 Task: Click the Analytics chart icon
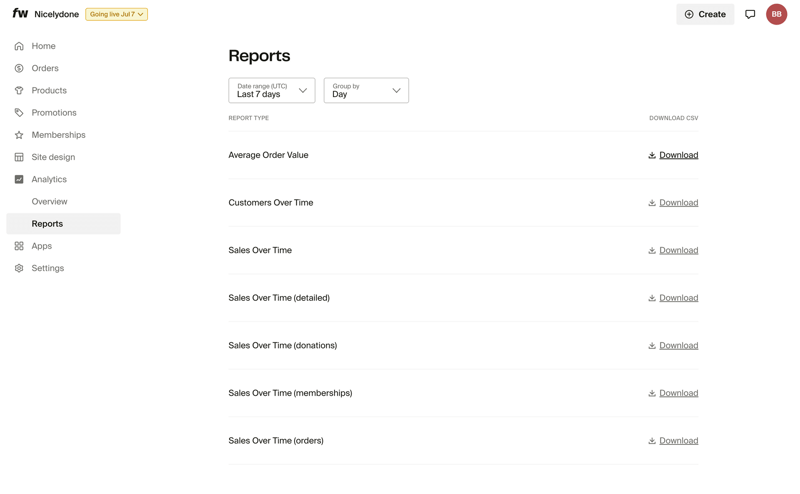19,179
